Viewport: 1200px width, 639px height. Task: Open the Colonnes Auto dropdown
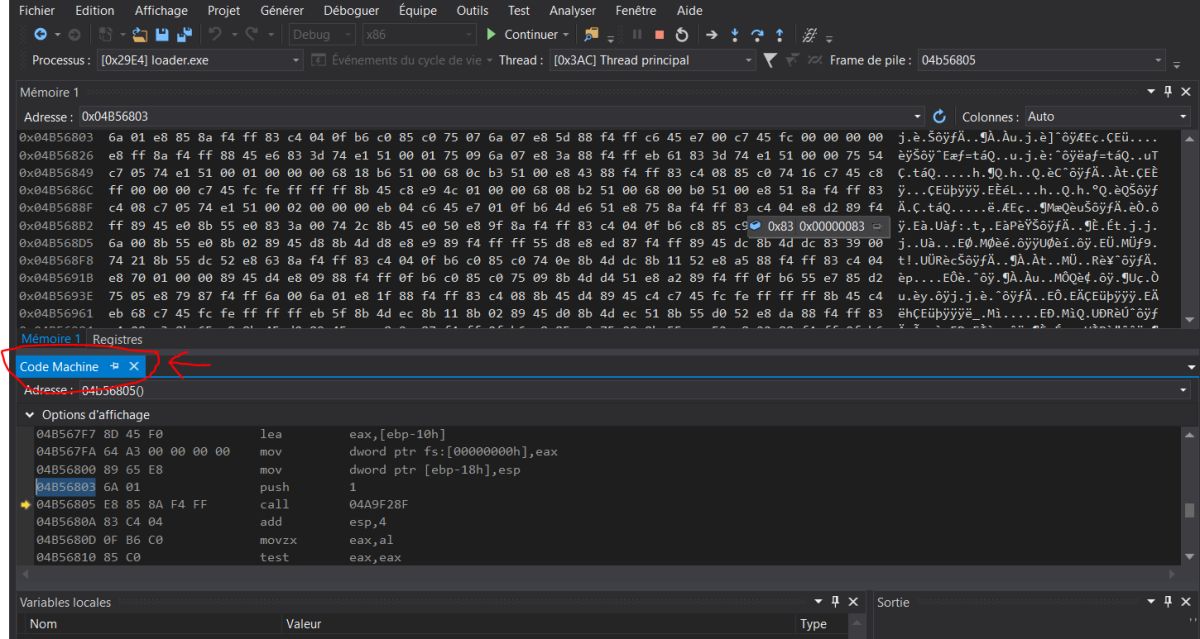coord(1183,117)
